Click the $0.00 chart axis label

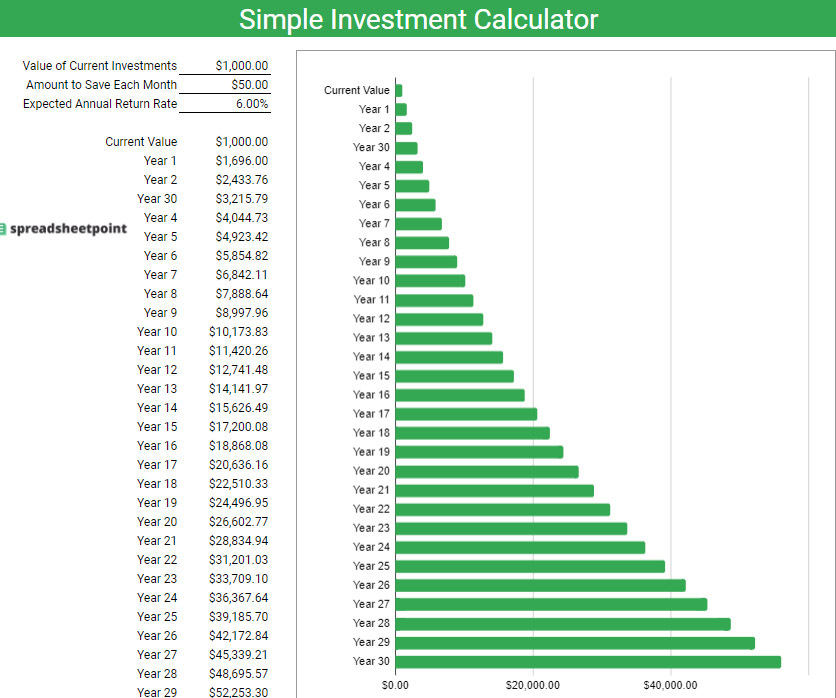[396, 685]
